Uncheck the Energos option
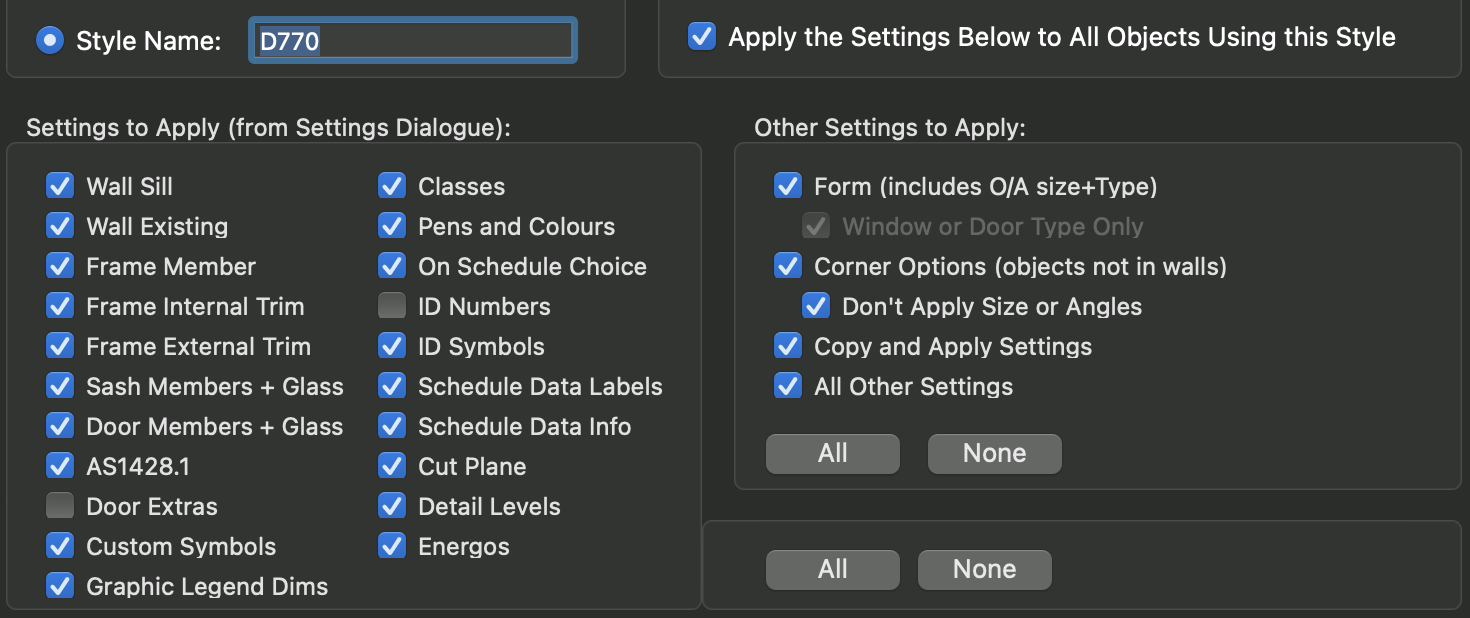The image size is (1470, 618). pos(392,547)
